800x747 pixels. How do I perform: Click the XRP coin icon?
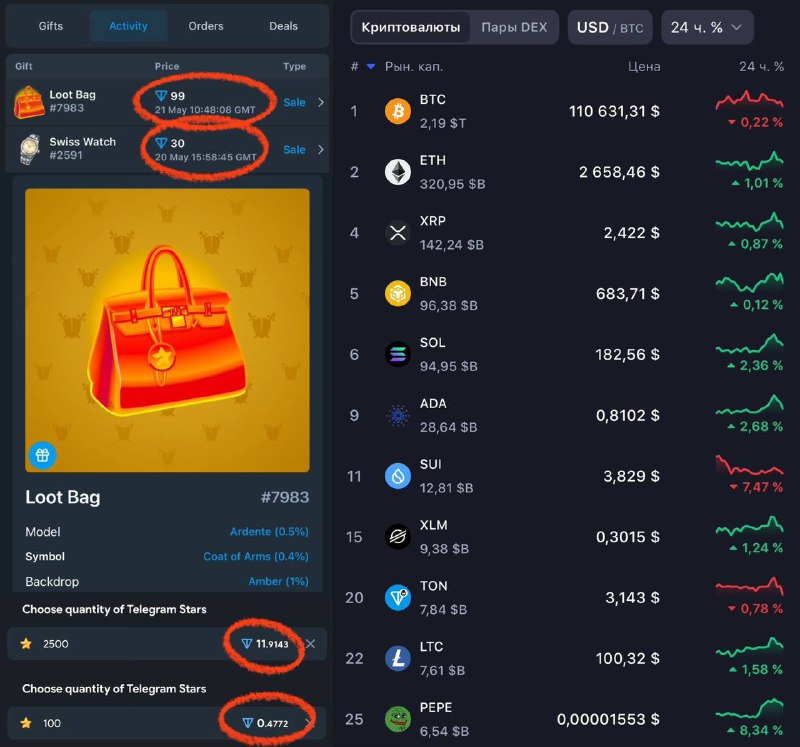tap(397, 233)
